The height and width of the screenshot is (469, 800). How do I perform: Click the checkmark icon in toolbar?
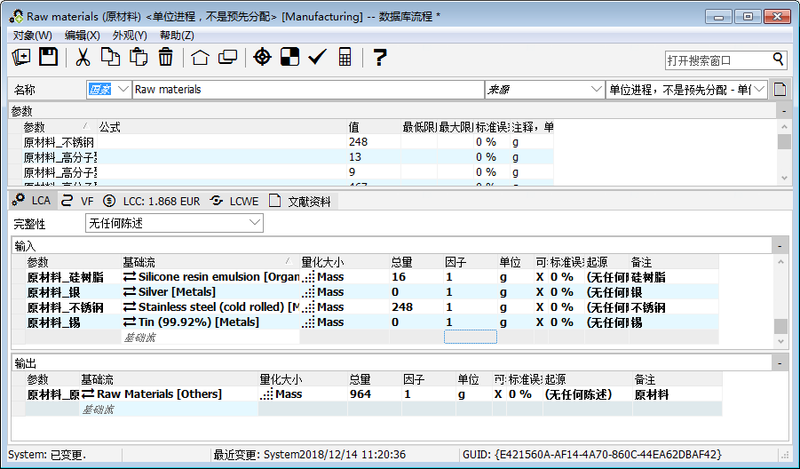point(317,57)
